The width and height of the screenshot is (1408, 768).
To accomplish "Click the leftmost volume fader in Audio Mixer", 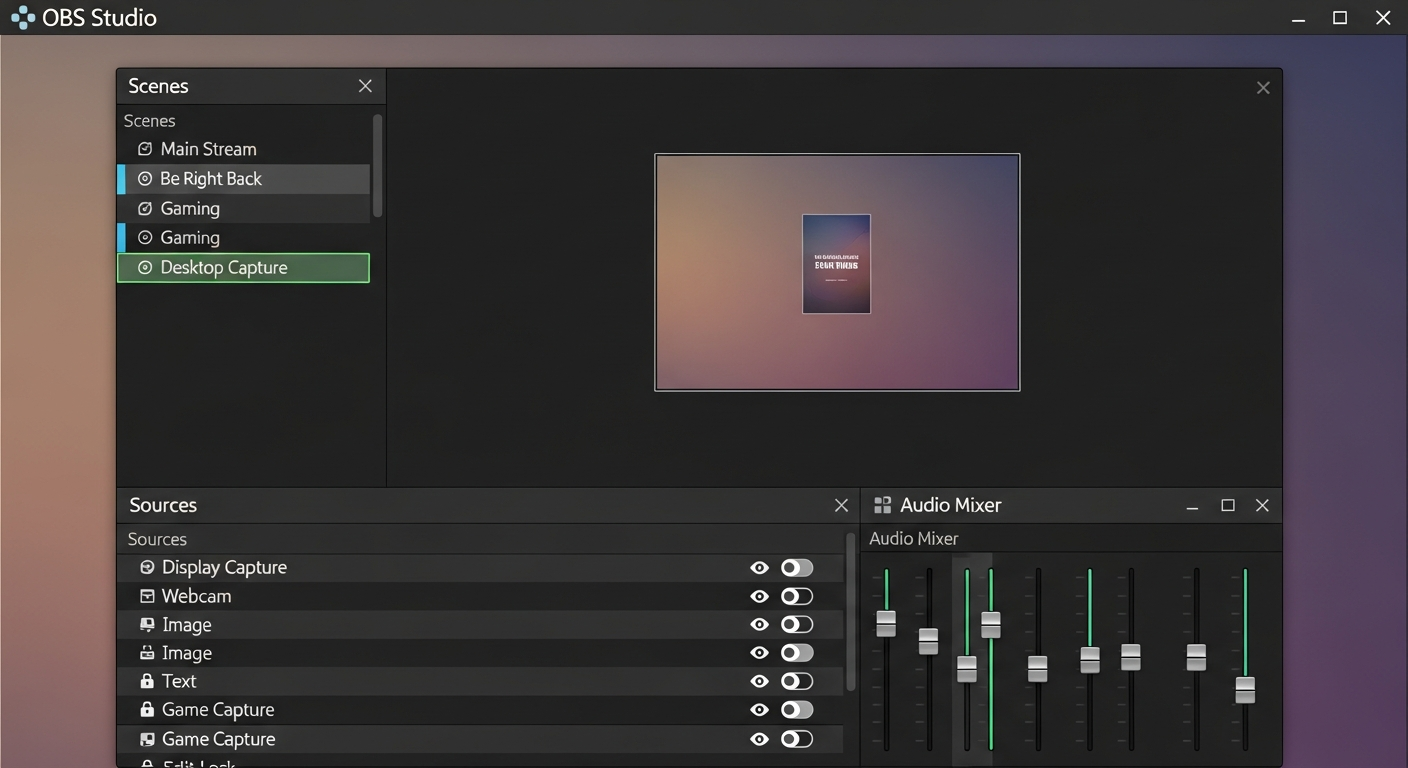I will pos(886,623).
